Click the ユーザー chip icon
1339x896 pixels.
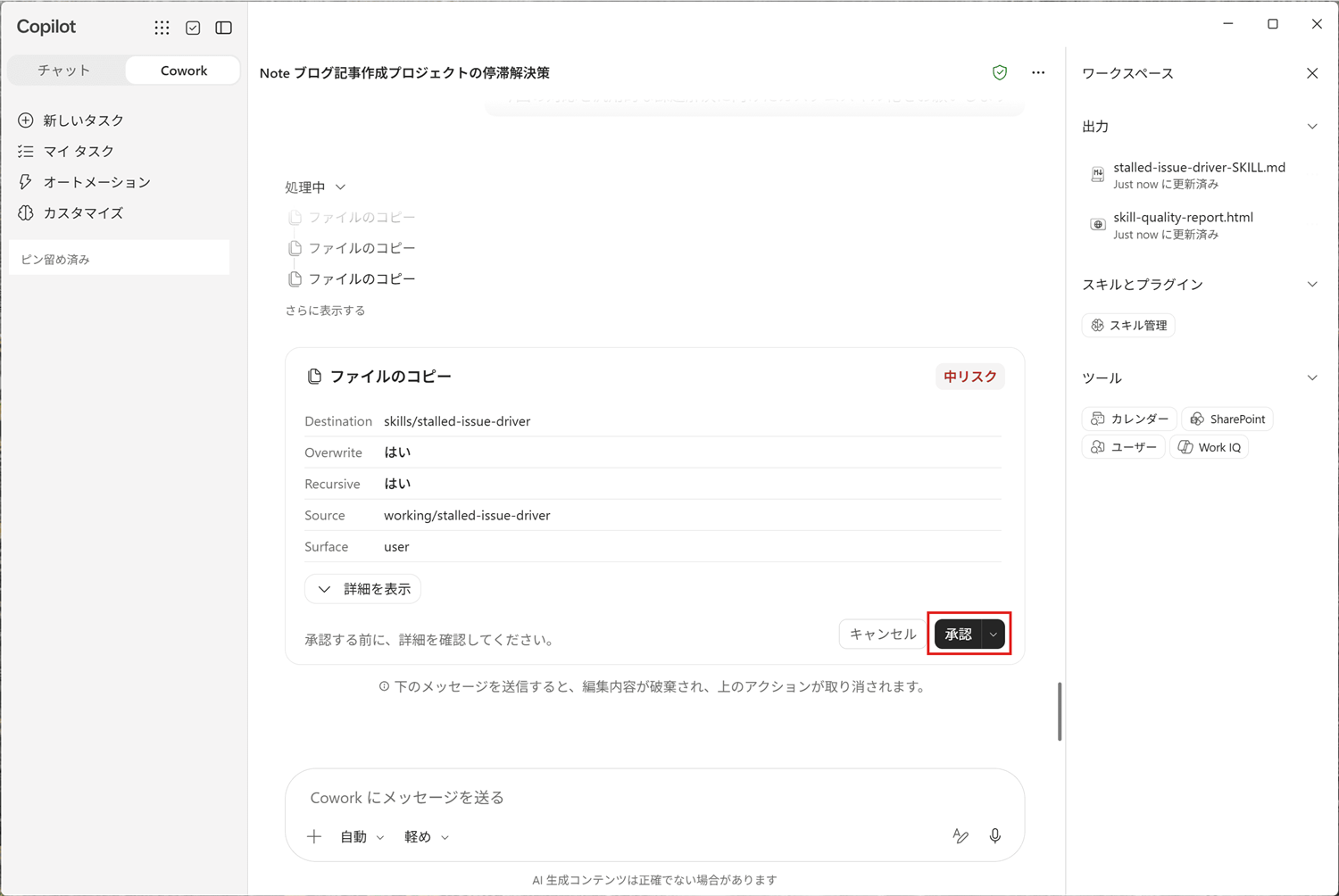tap(1098, 447)
